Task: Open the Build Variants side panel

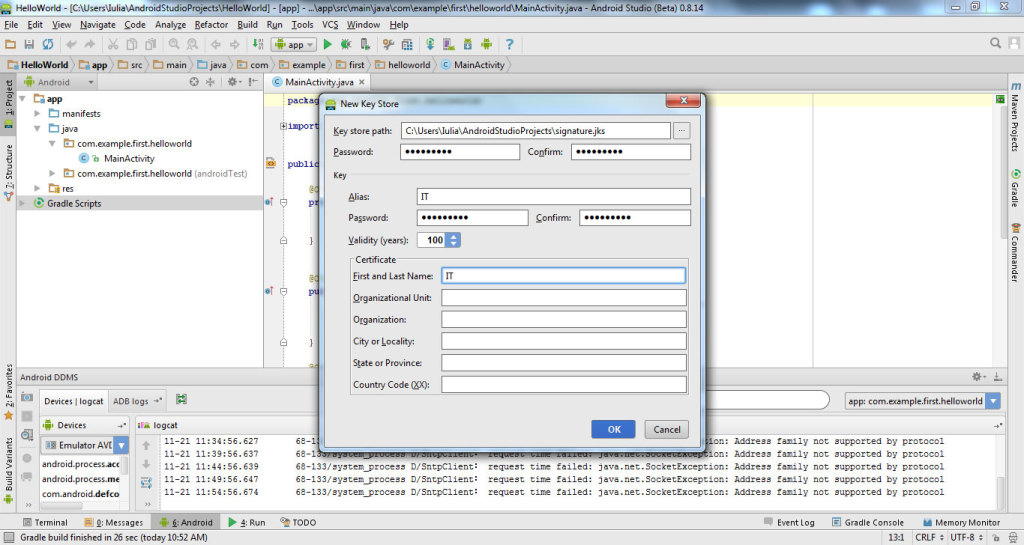Action: [8, 470]
